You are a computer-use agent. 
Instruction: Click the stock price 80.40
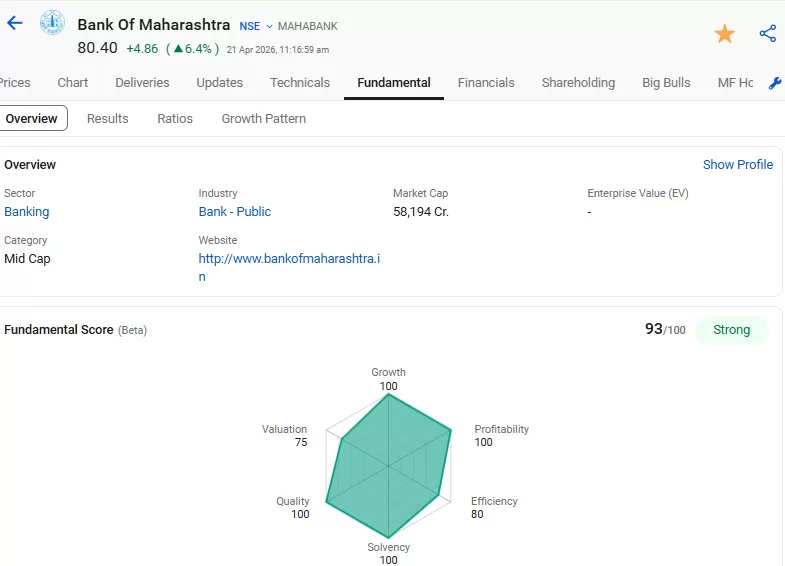coord(97,48)
